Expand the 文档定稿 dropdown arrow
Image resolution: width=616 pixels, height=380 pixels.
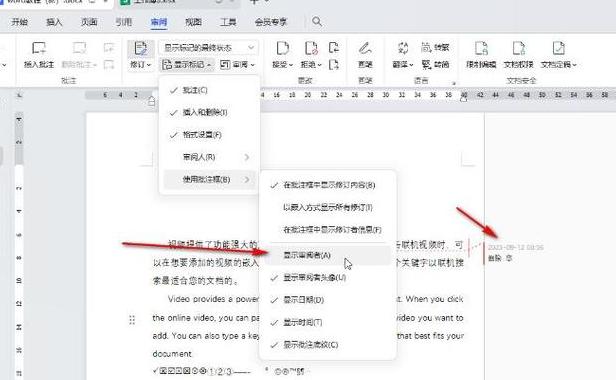click(574, 65)
